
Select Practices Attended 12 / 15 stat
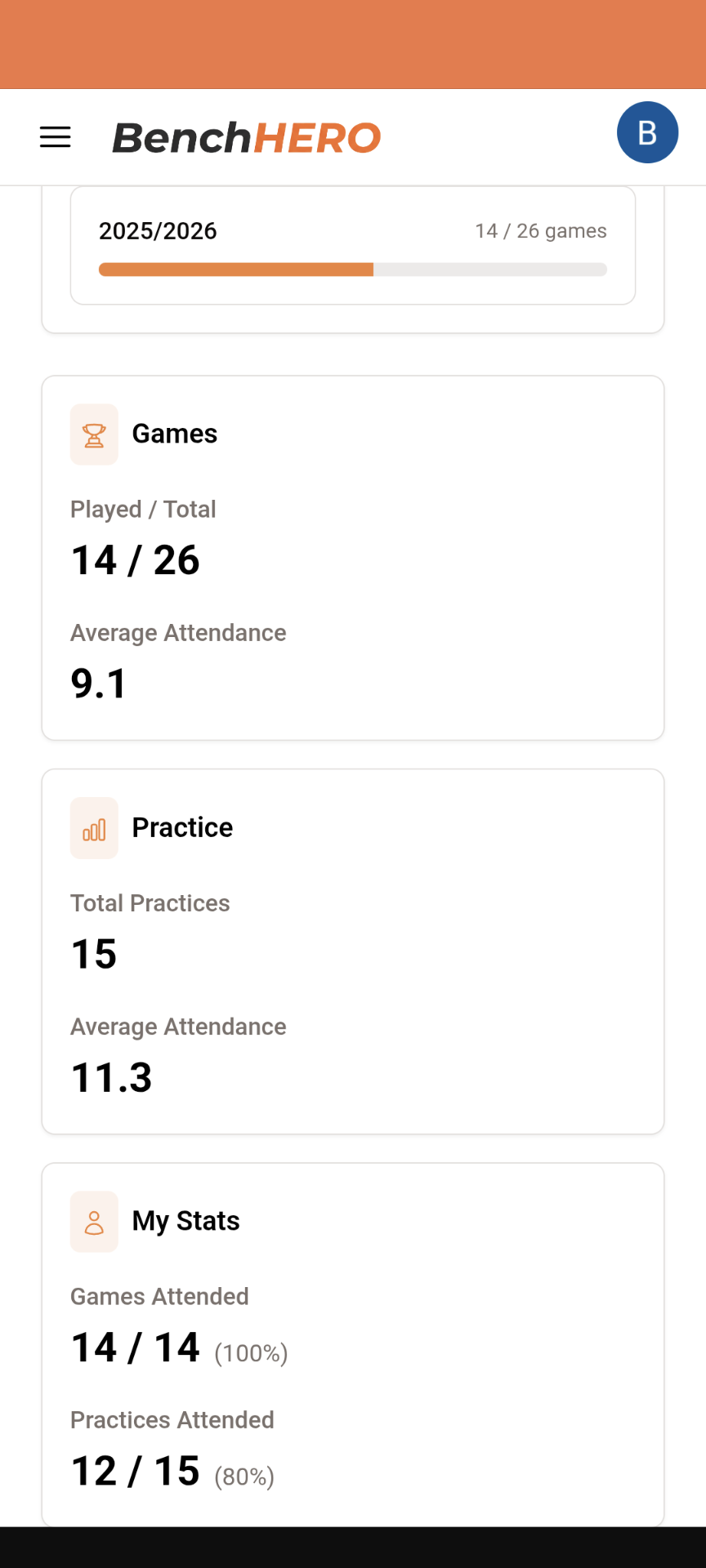click(135, 1471)
